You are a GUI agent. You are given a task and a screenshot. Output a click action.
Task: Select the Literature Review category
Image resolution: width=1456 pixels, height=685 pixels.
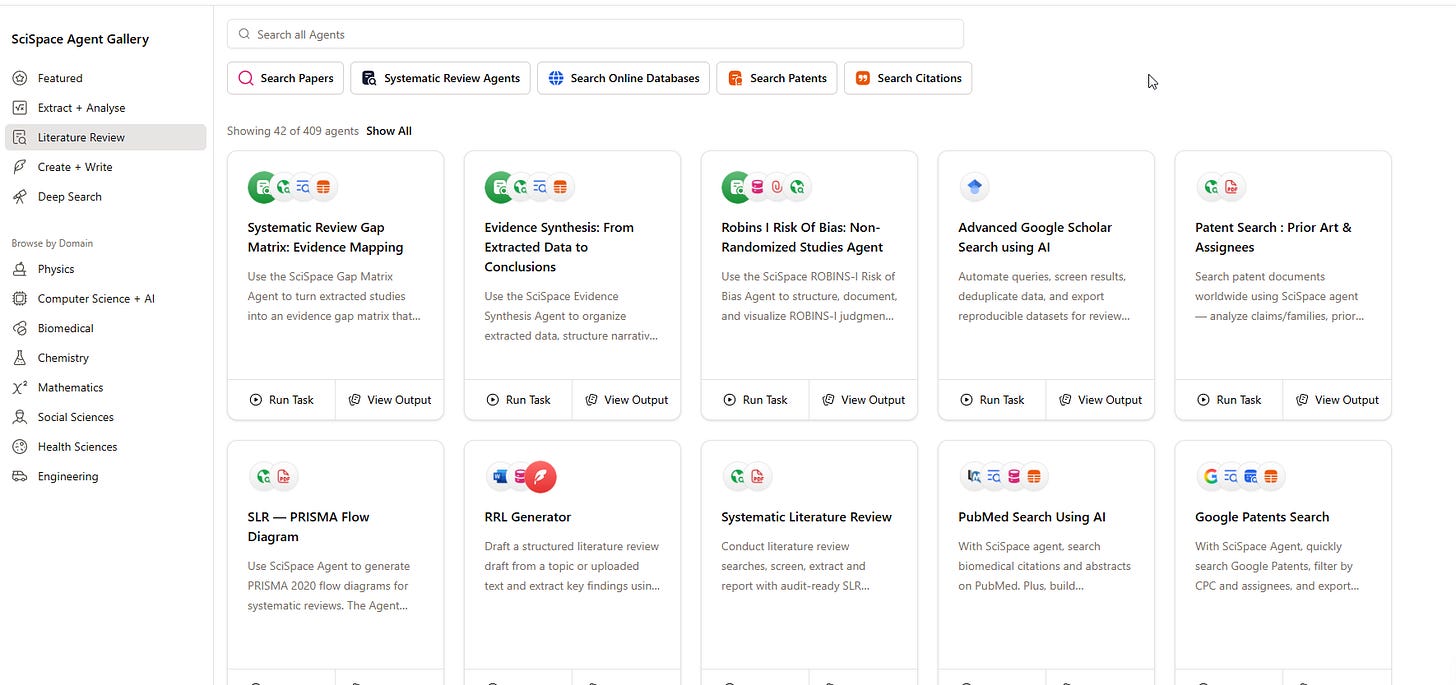[x=105, y=137]
